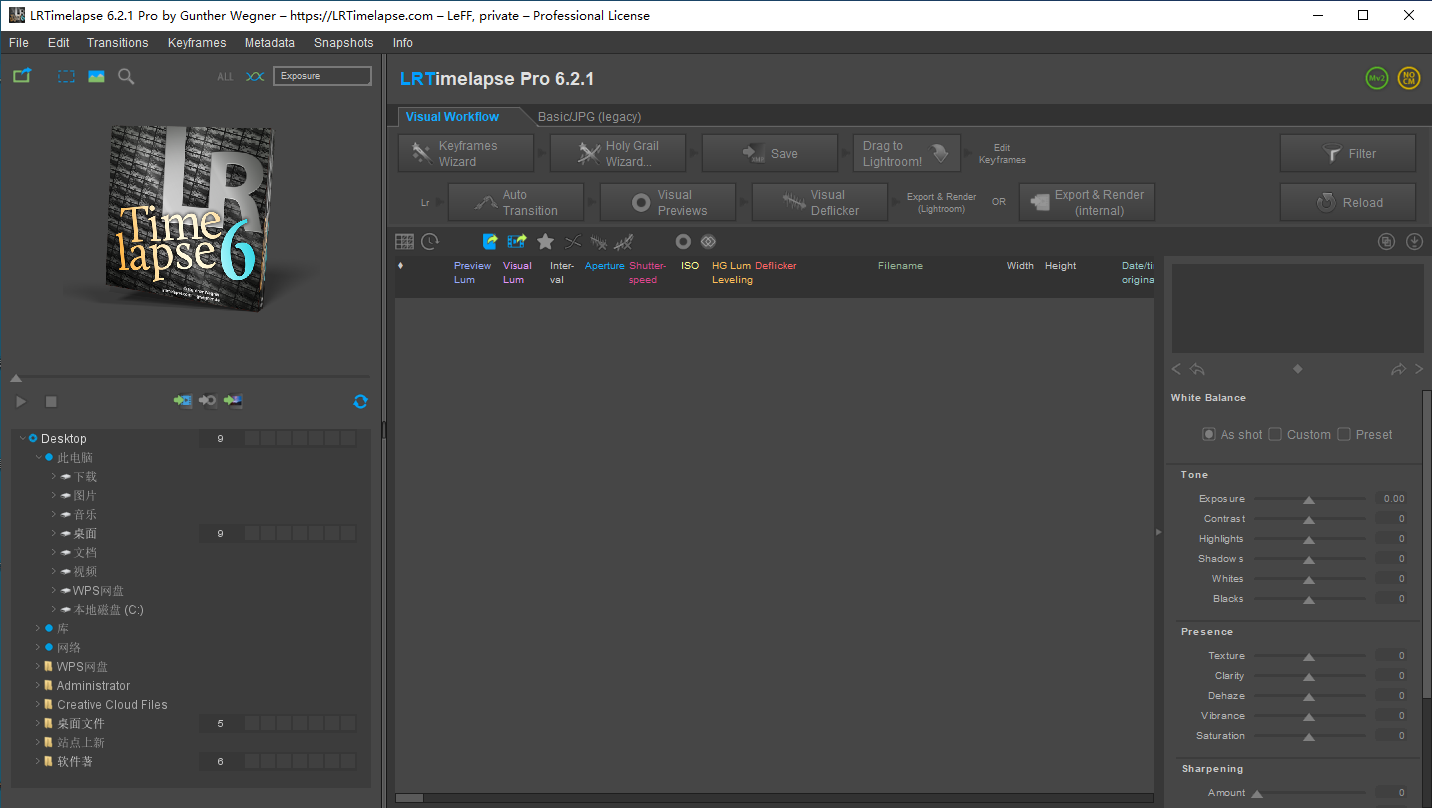Open the Keyframes menu
The height and width of the screenshot is (808, 1432).
pyautogui.click(x=197, y=43)
